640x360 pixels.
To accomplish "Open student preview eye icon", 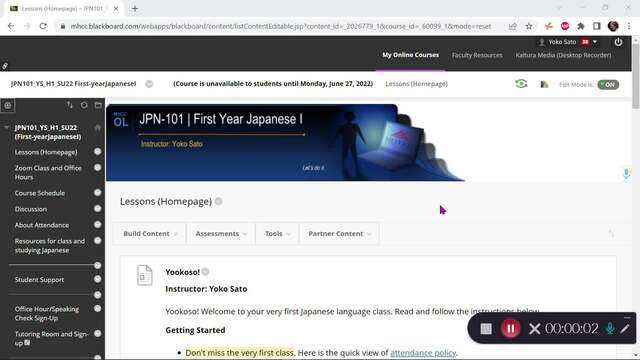I will [x=521, y=84].
